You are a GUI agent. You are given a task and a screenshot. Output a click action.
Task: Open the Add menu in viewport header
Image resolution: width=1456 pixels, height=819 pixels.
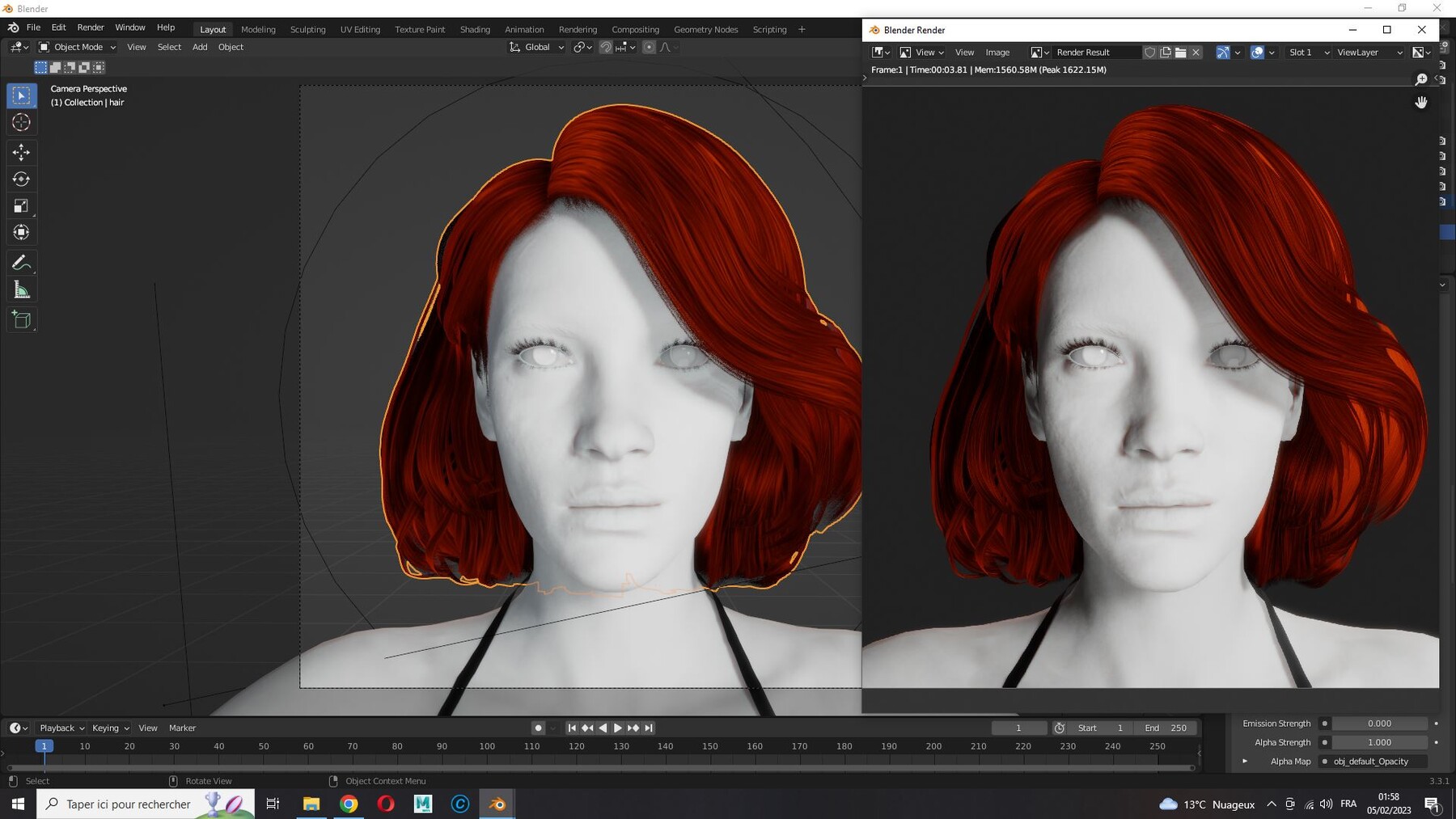coord(200,47)
